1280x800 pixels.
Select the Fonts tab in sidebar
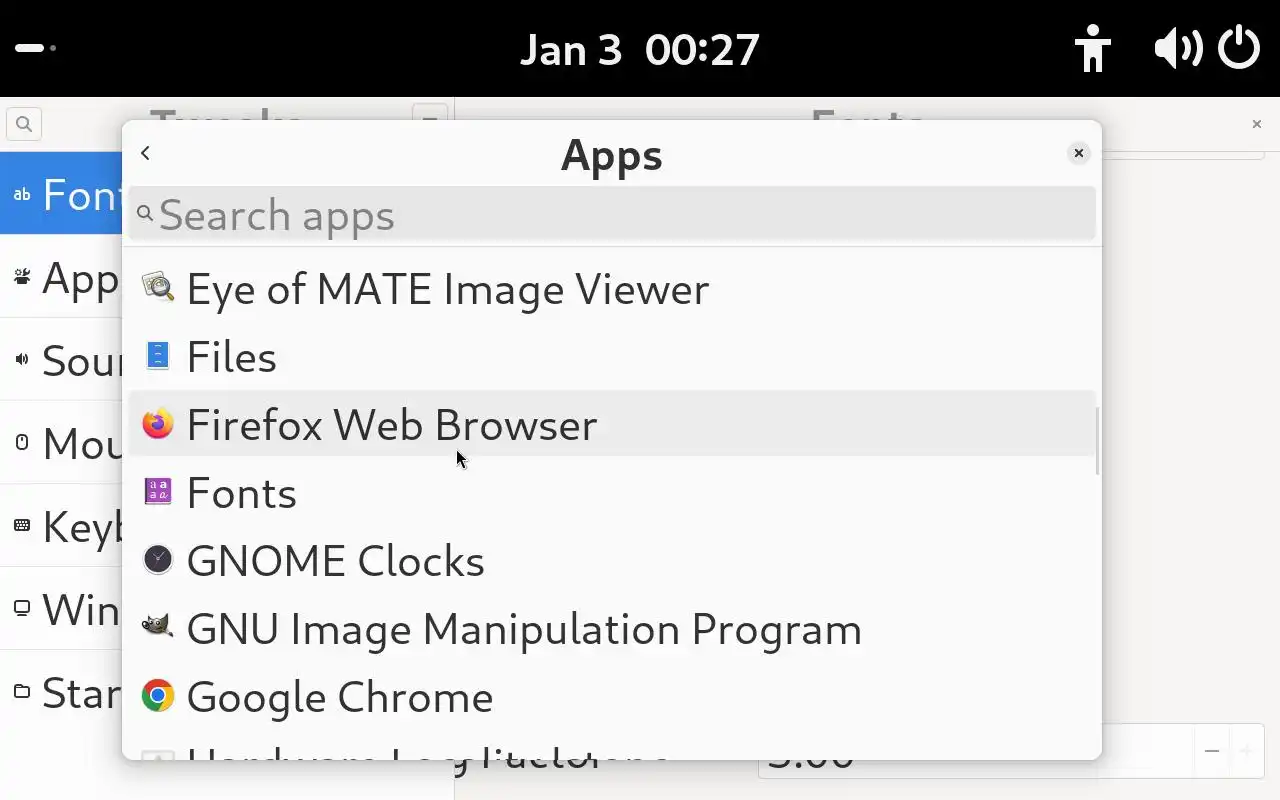point(62,194)
